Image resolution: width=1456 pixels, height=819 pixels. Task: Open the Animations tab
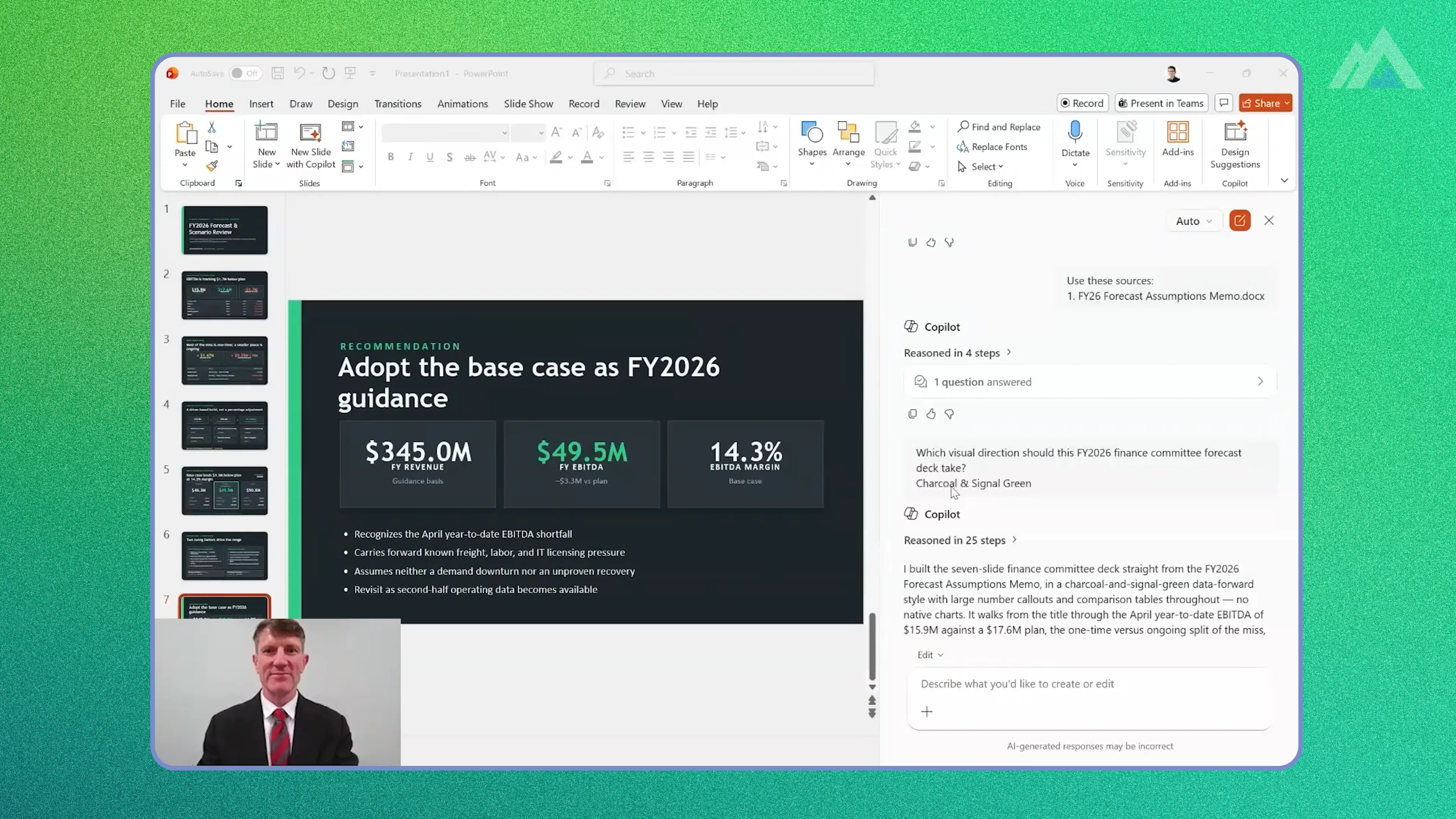coord(462,104)
